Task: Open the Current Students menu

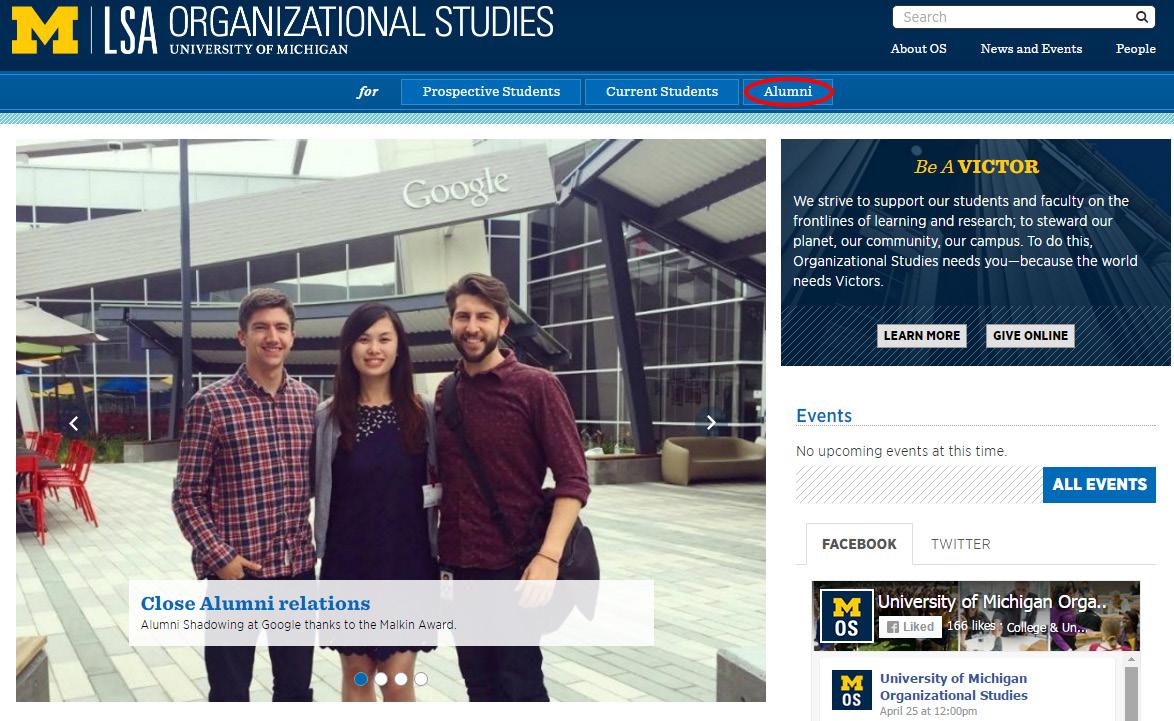Action: pyautogui.click(x=662, y=91)
